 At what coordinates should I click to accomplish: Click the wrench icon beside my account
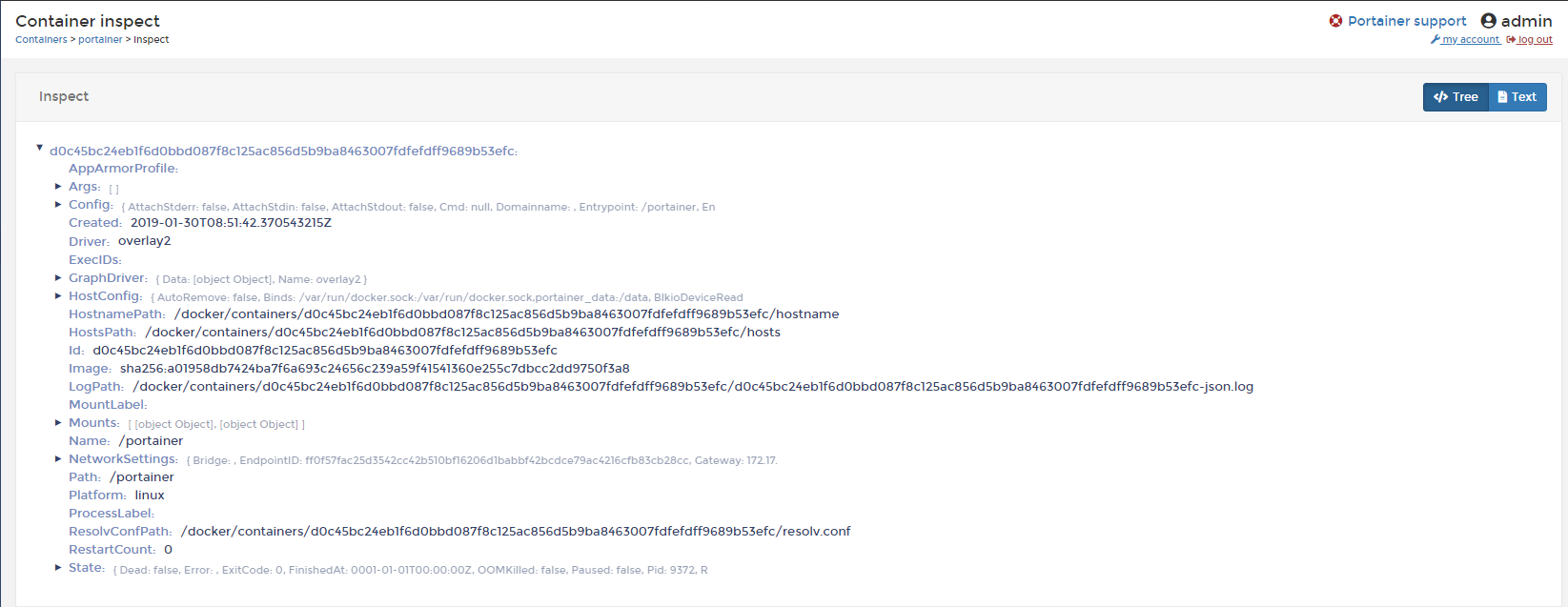(x=1436, y=40)
